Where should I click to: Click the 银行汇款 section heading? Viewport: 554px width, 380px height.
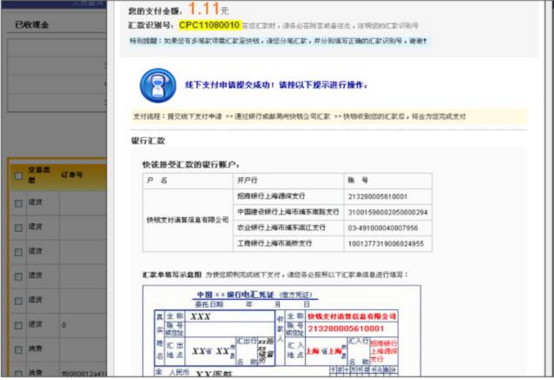click(148, 141)
